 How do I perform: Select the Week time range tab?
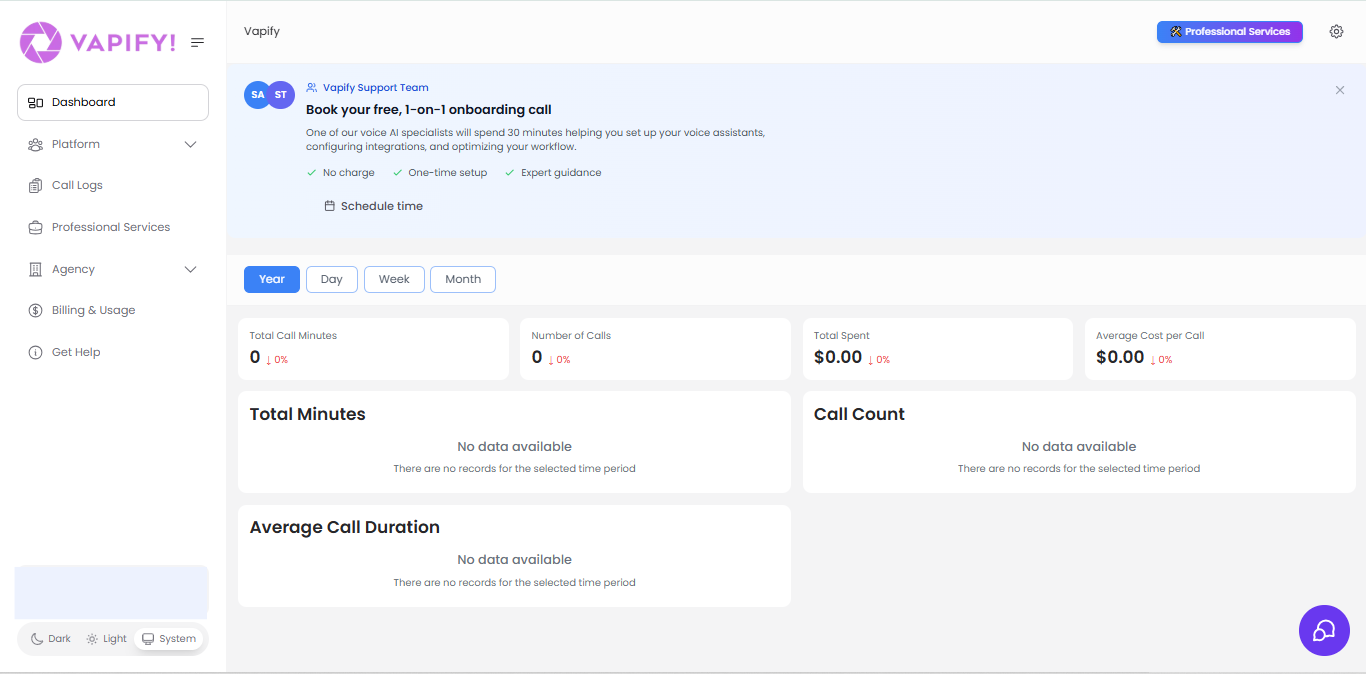coord(394,279)
